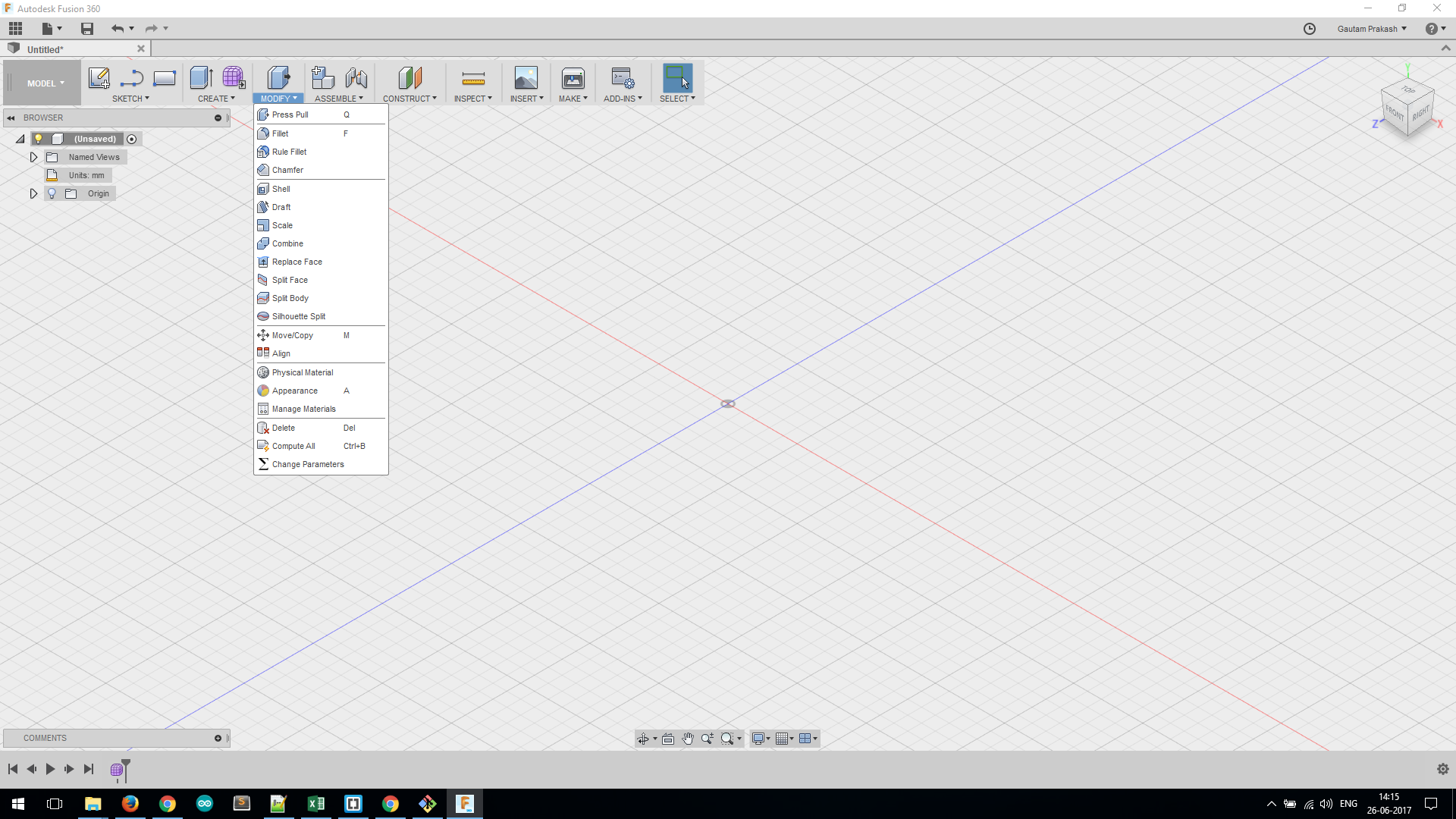This screenshot has width=1456, height=819.
Task: Open the CREATE dropdown menu
Action: tap(216, 99)
